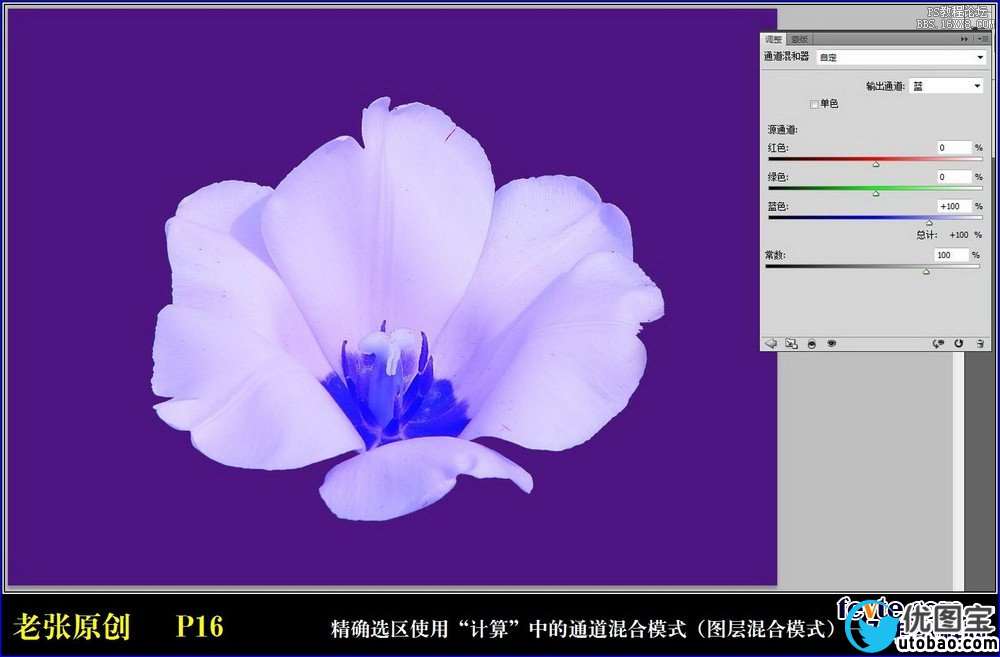Open the 输出通道 output channel dropdown
This screenshot has width=1000, height=657.
pyautogui.click(x=946, y=87)
